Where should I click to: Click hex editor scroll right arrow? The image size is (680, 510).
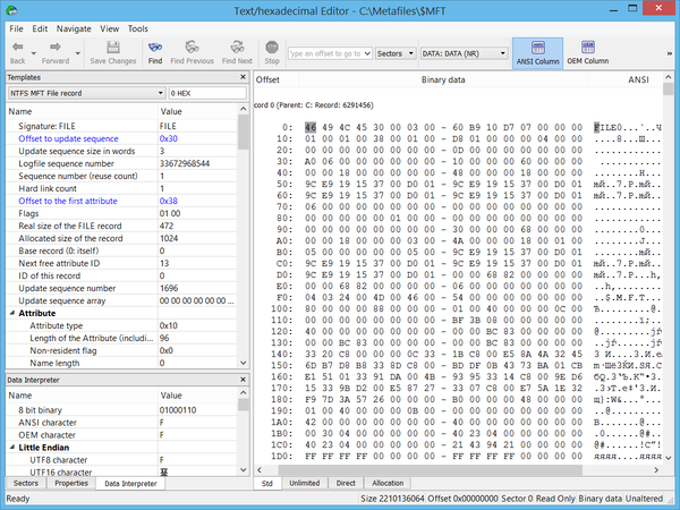(x=657, y=470)
